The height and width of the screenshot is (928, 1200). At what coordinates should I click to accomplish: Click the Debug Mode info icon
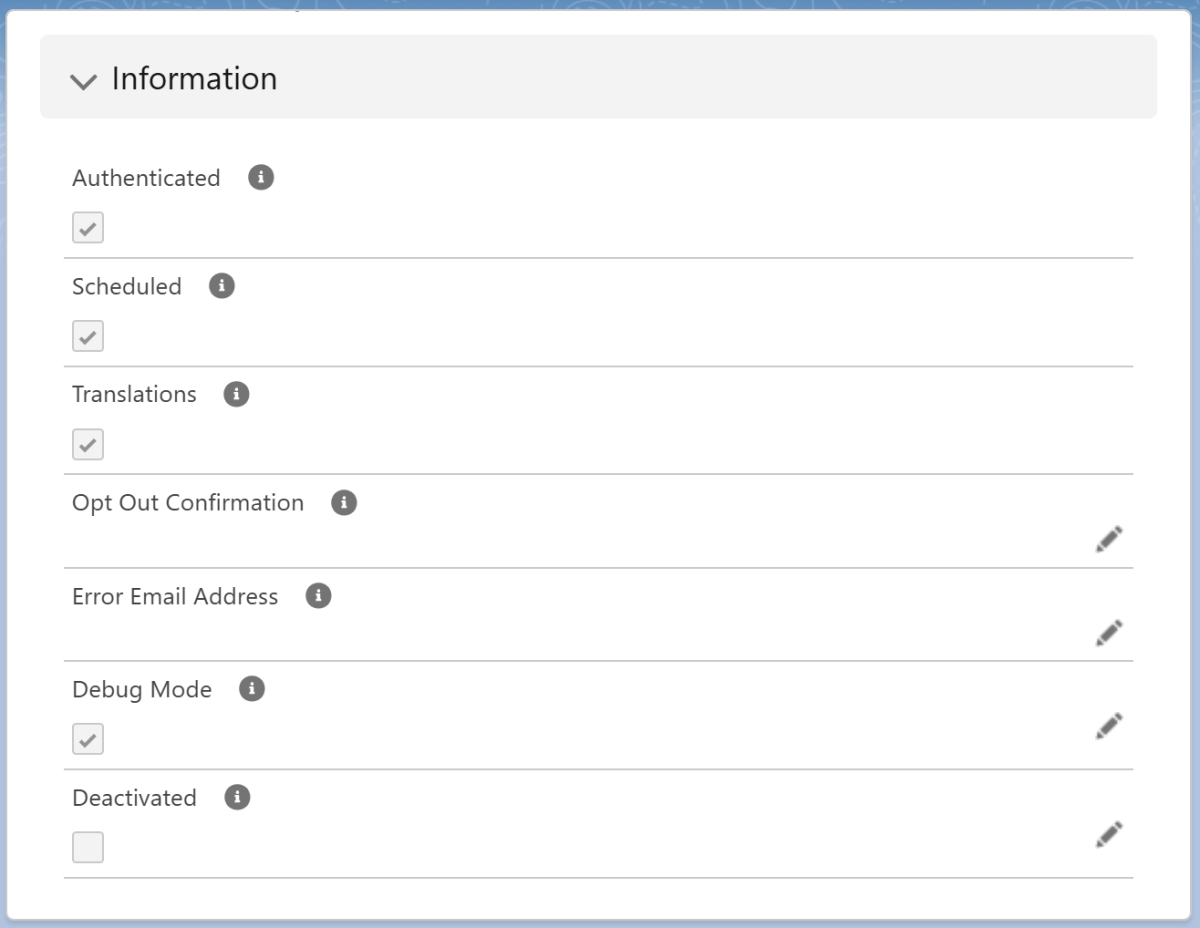(252, 689)
